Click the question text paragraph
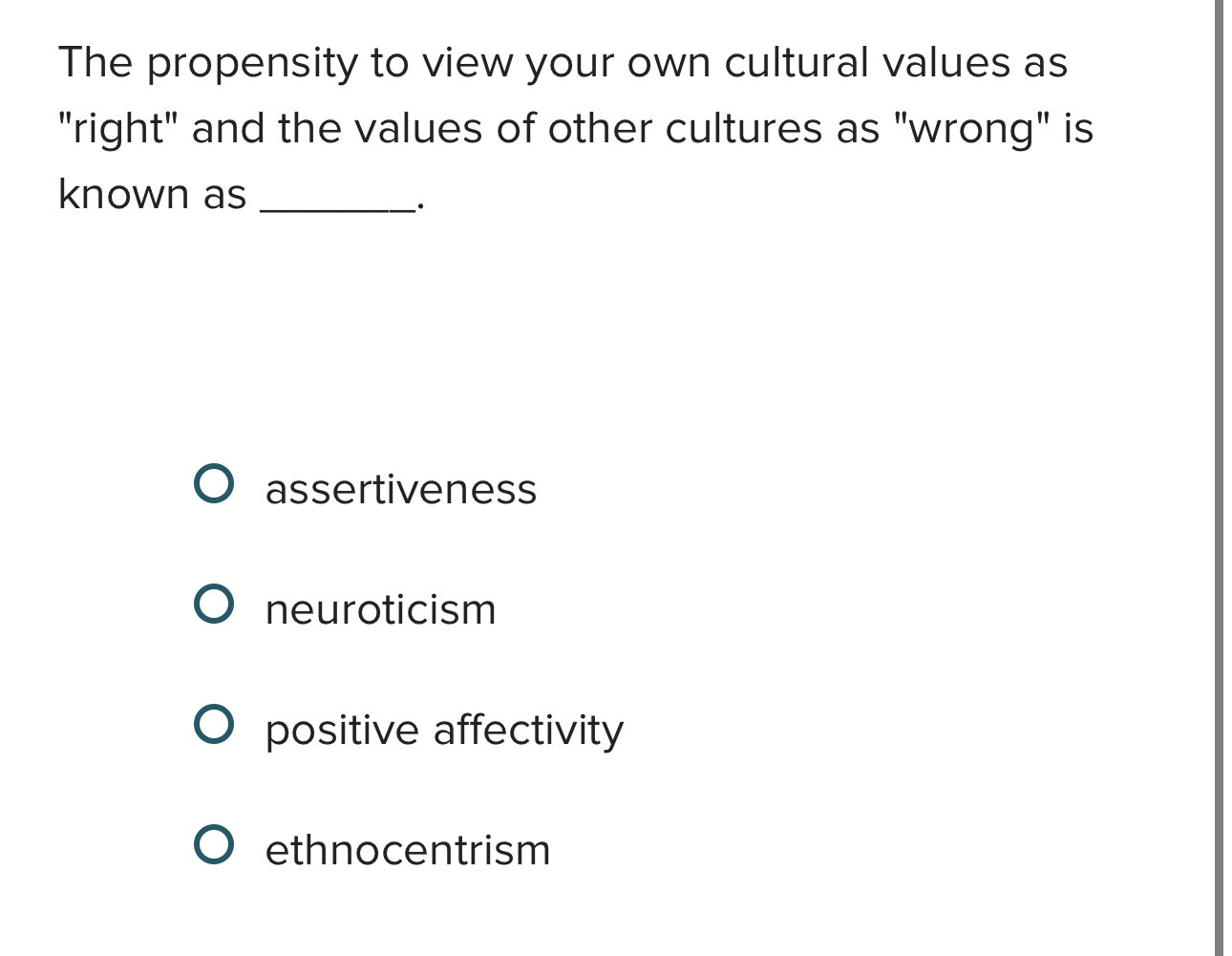 [573, 129]
